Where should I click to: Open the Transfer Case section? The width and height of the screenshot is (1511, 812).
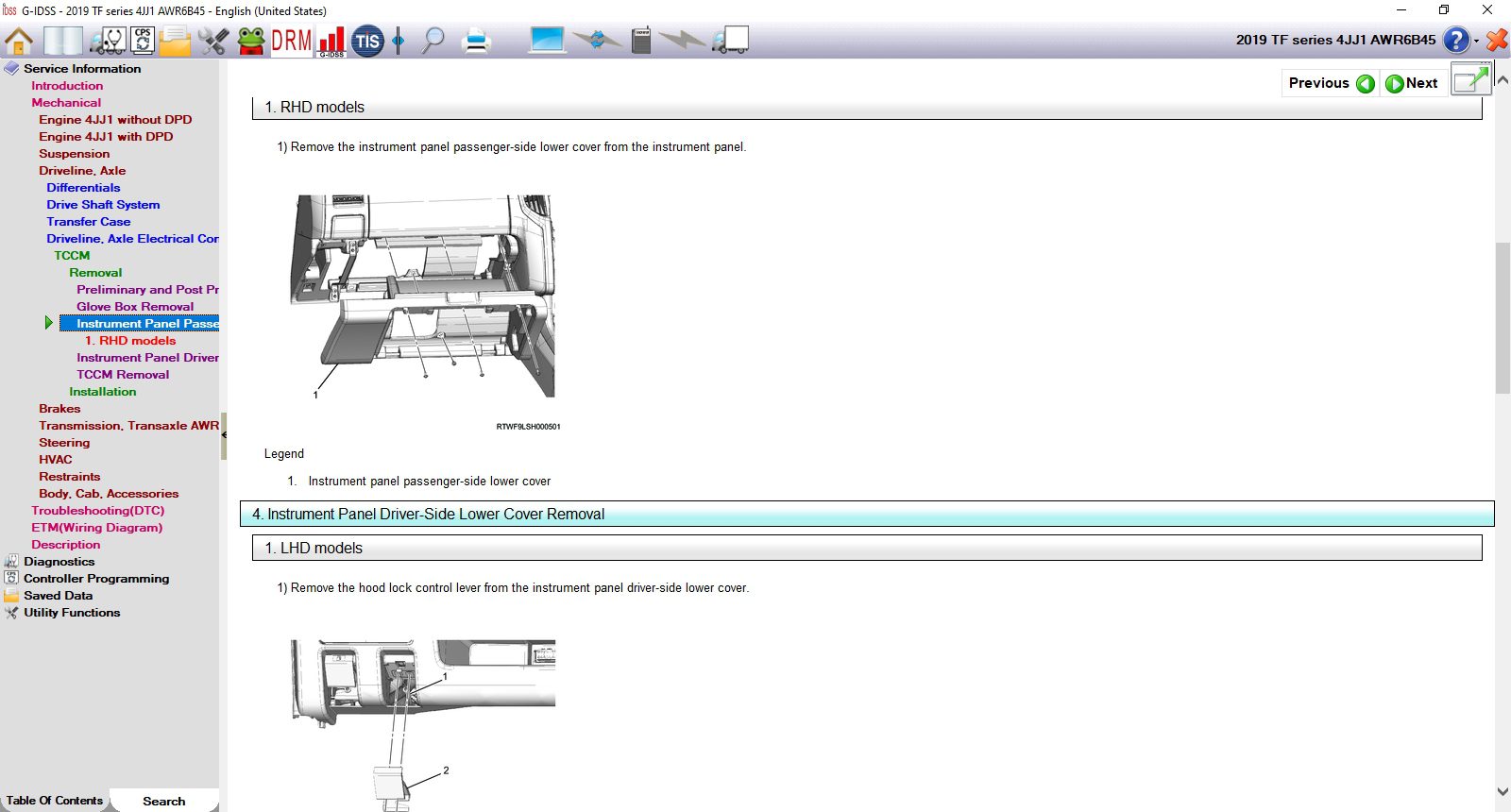tap(89, 222)
